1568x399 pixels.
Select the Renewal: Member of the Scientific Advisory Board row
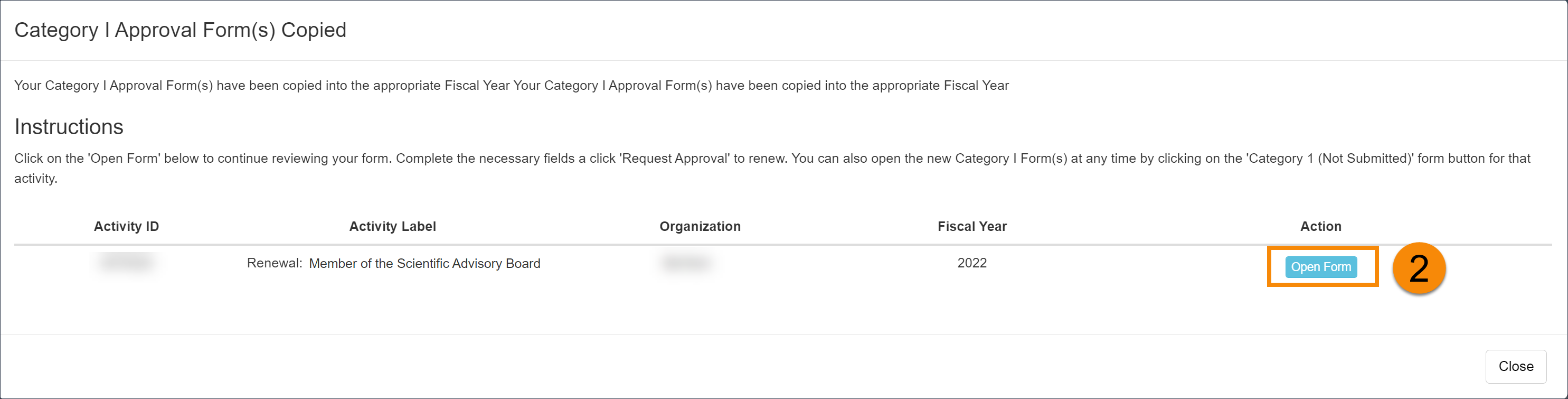(393, 263)
